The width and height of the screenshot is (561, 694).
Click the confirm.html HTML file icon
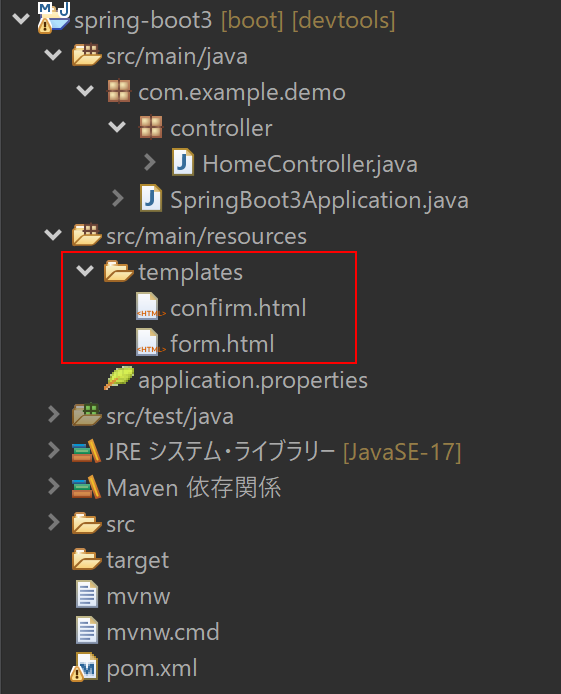(150, 306)
